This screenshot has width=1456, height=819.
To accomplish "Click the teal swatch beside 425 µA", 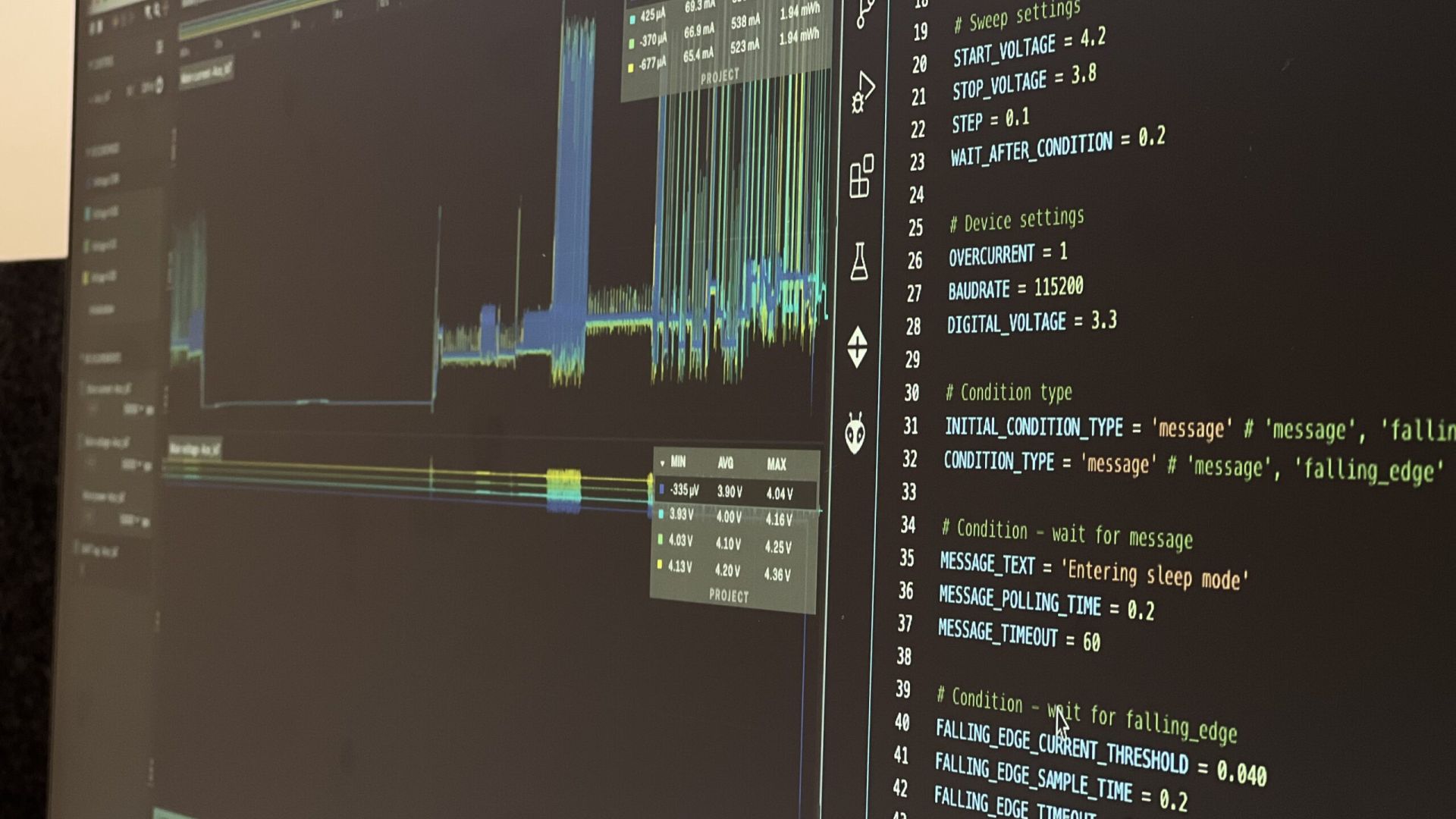I will tap(632, 18).
